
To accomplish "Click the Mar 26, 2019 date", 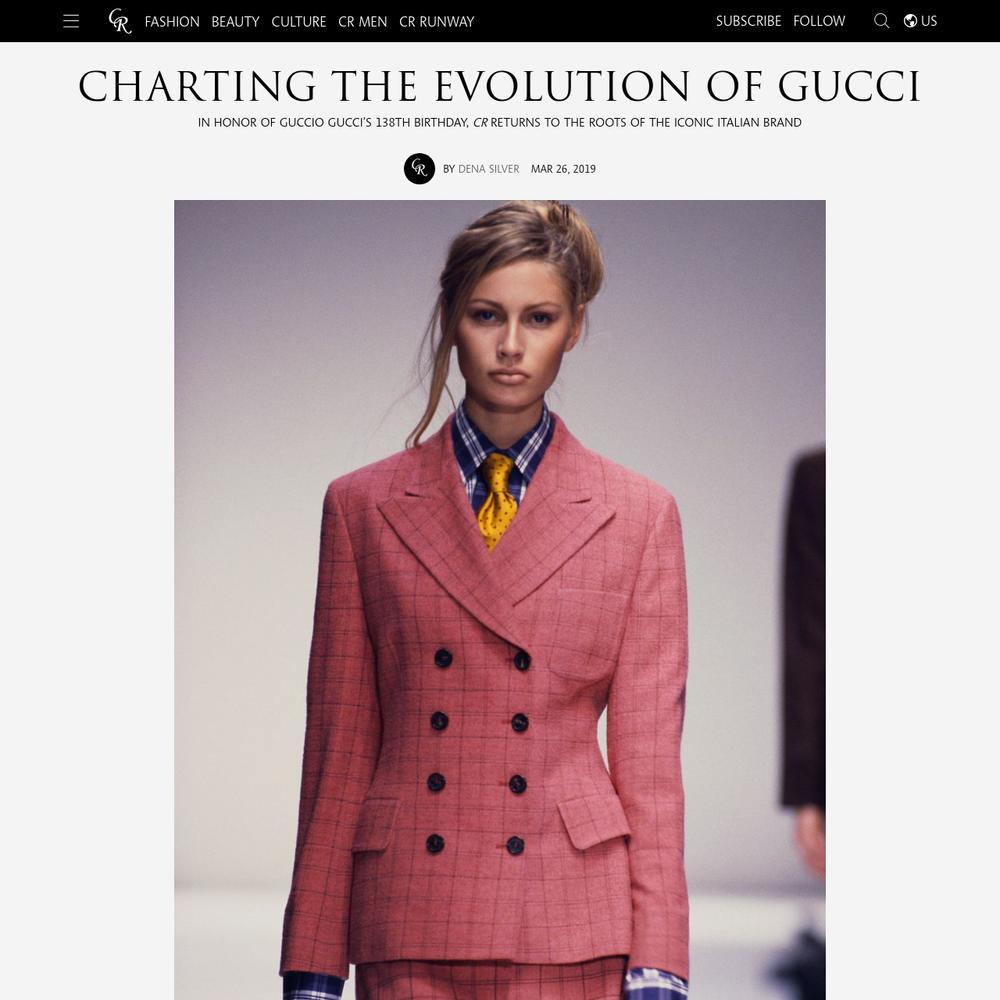I will 563,169.
